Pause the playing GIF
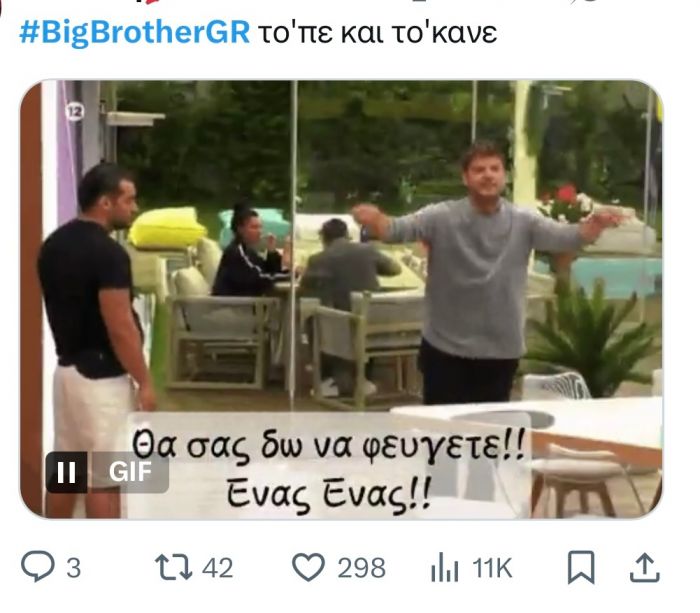Screen dimensions: 700x613 (67, 472)
